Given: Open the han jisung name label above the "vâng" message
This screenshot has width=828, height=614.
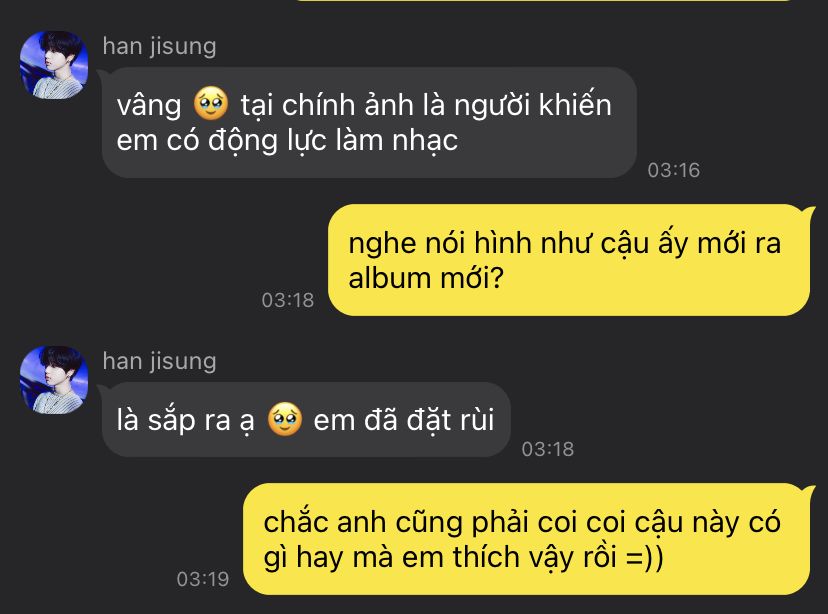Looking at the screenshot, I should (x=159, y=46).
